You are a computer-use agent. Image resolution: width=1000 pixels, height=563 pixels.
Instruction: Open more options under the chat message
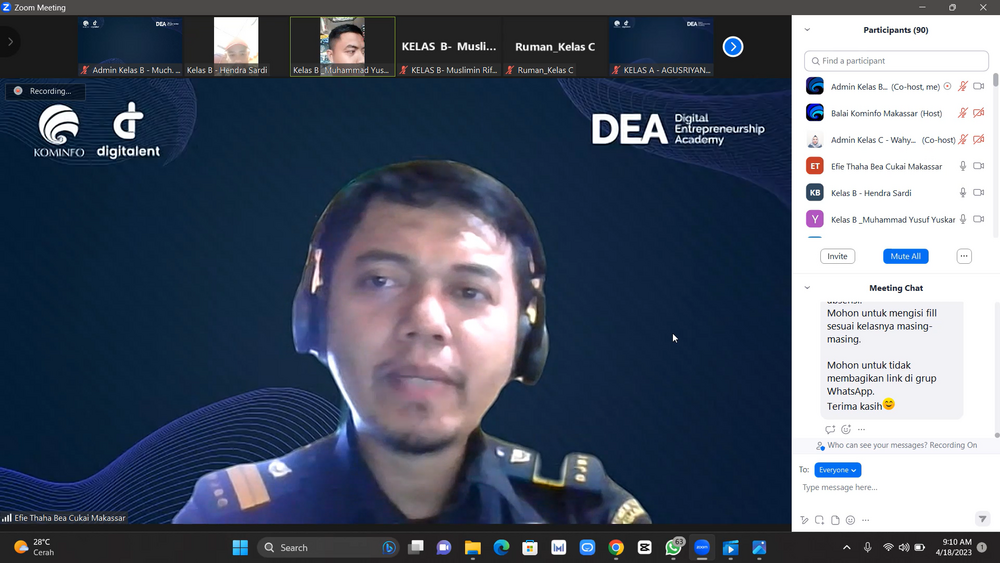(x=861, y=430)
